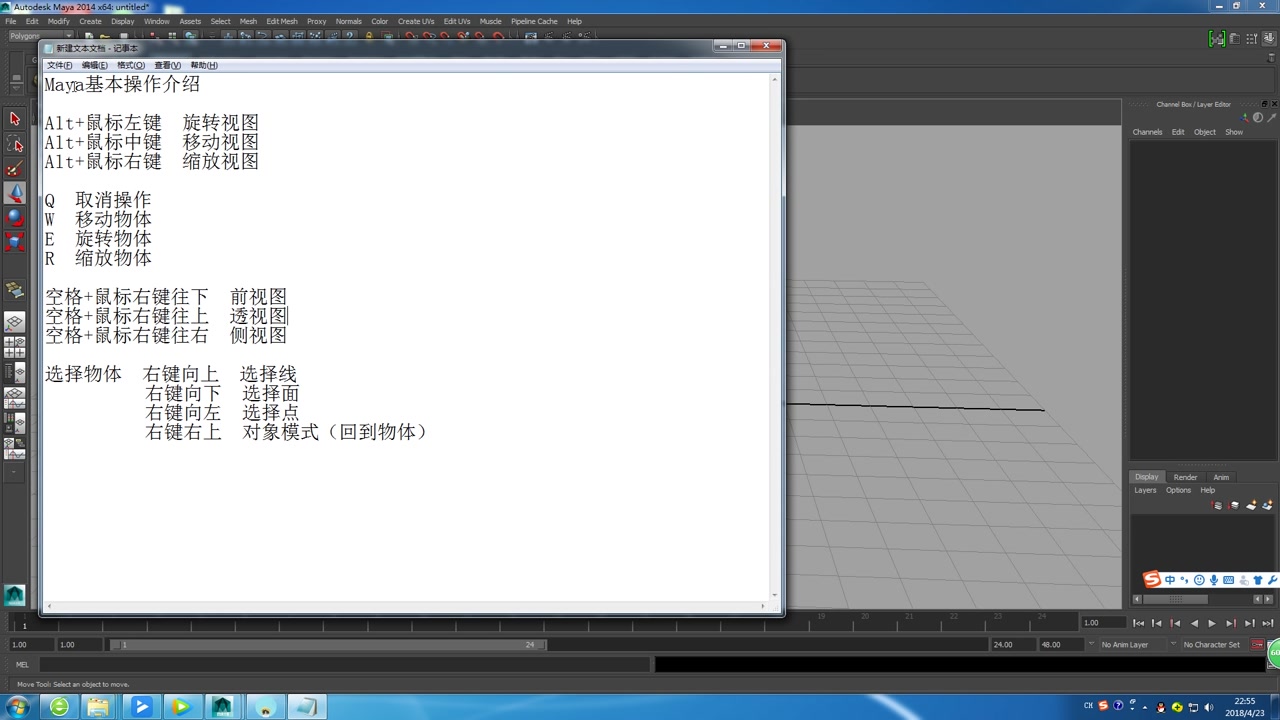1280x720 pixels.
Task: Open Options menu in Layer Editor
Action: point(1178,490)
